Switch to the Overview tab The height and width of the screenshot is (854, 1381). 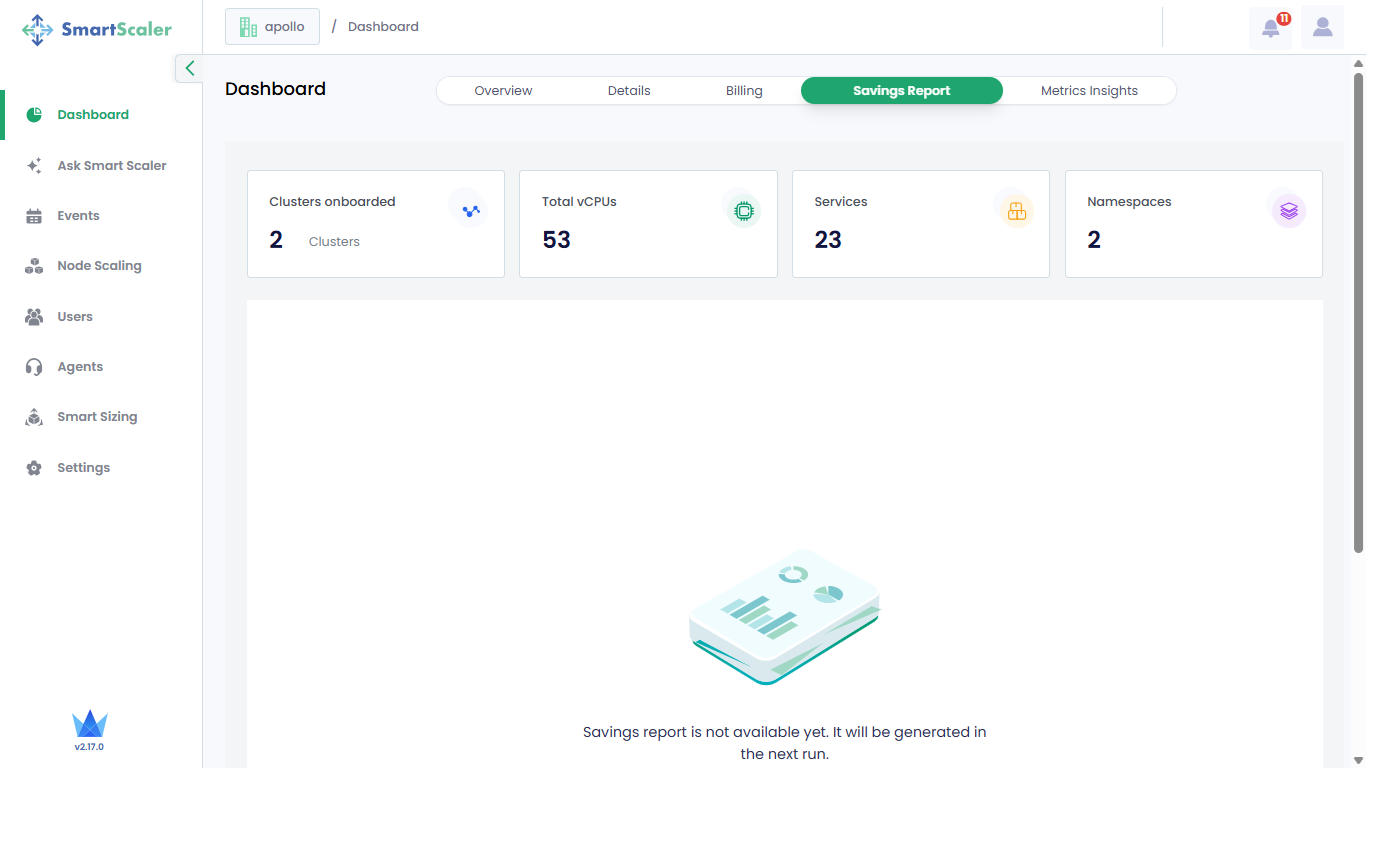[x=503, y=91]
